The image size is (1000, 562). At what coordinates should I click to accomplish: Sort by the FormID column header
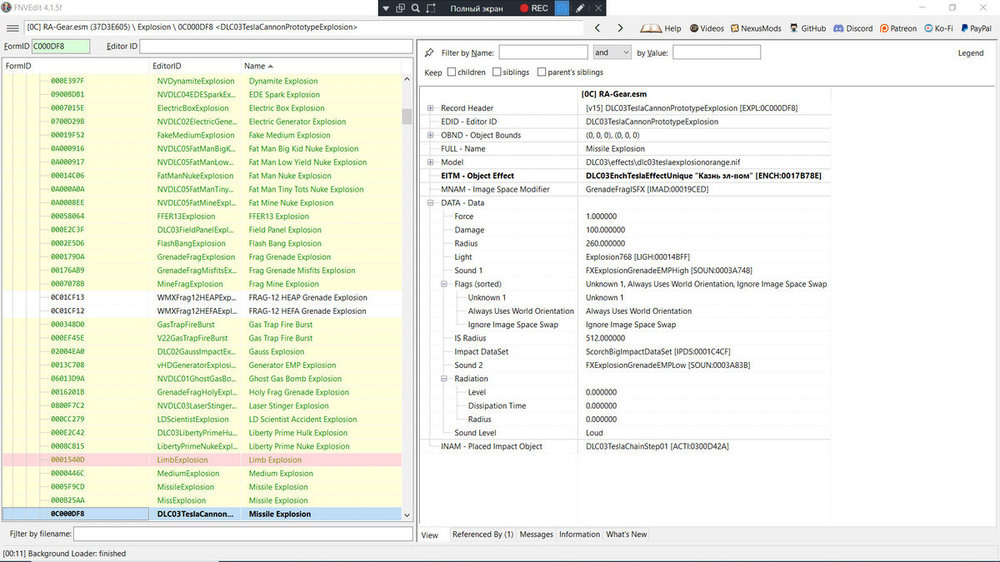point(75,66)
